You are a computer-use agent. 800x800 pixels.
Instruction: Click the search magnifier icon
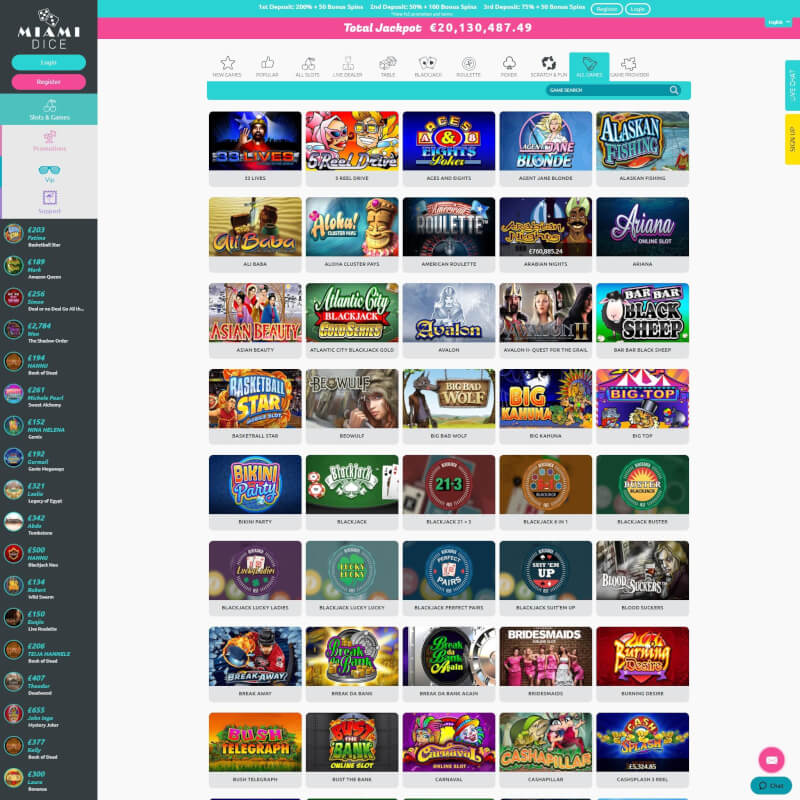click(674, 90)
